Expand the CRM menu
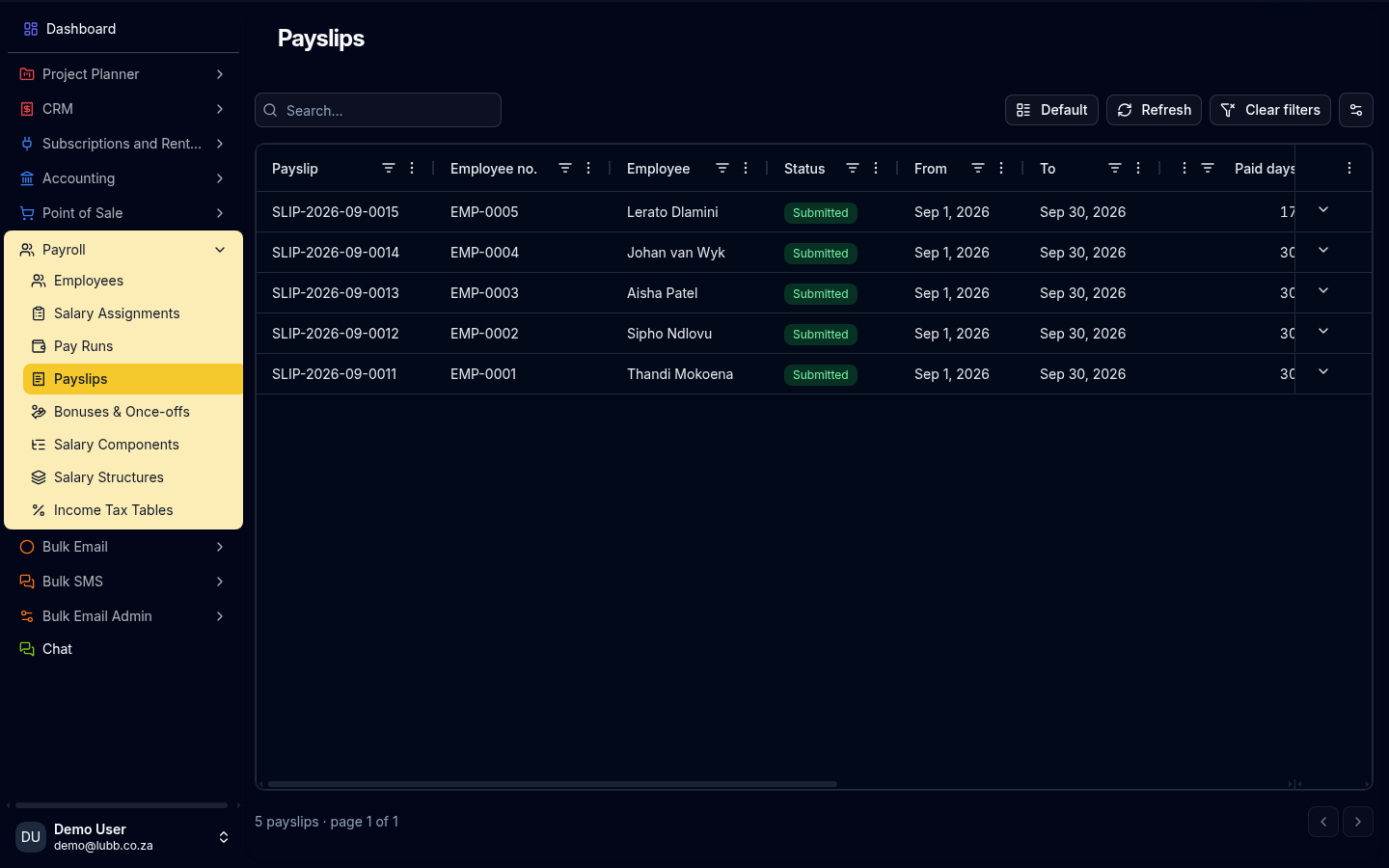Viewport: 1389px width, 868px height. 123,109
